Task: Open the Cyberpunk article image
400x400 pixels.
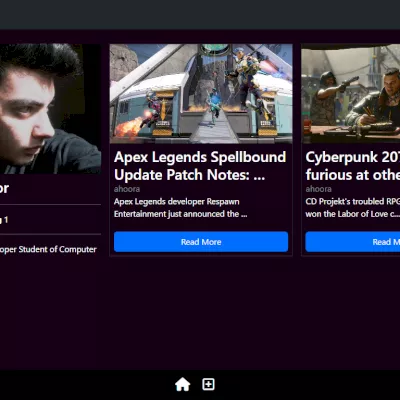Action: [x=351, y=94]
